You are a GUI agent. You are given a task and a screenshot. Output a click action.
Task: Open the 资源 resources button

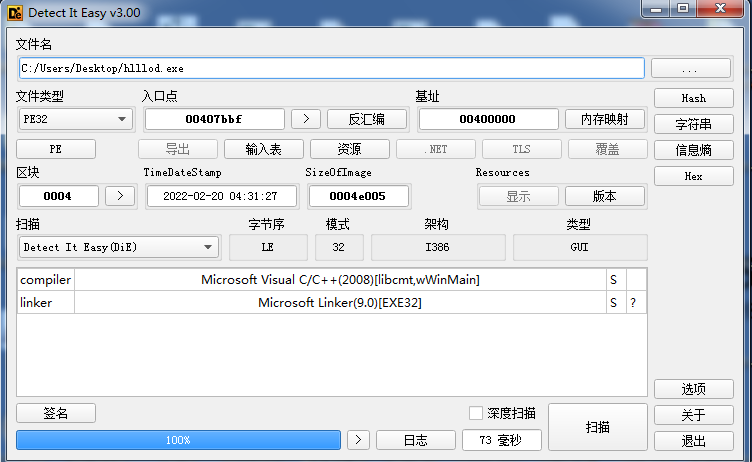(350, 149)
